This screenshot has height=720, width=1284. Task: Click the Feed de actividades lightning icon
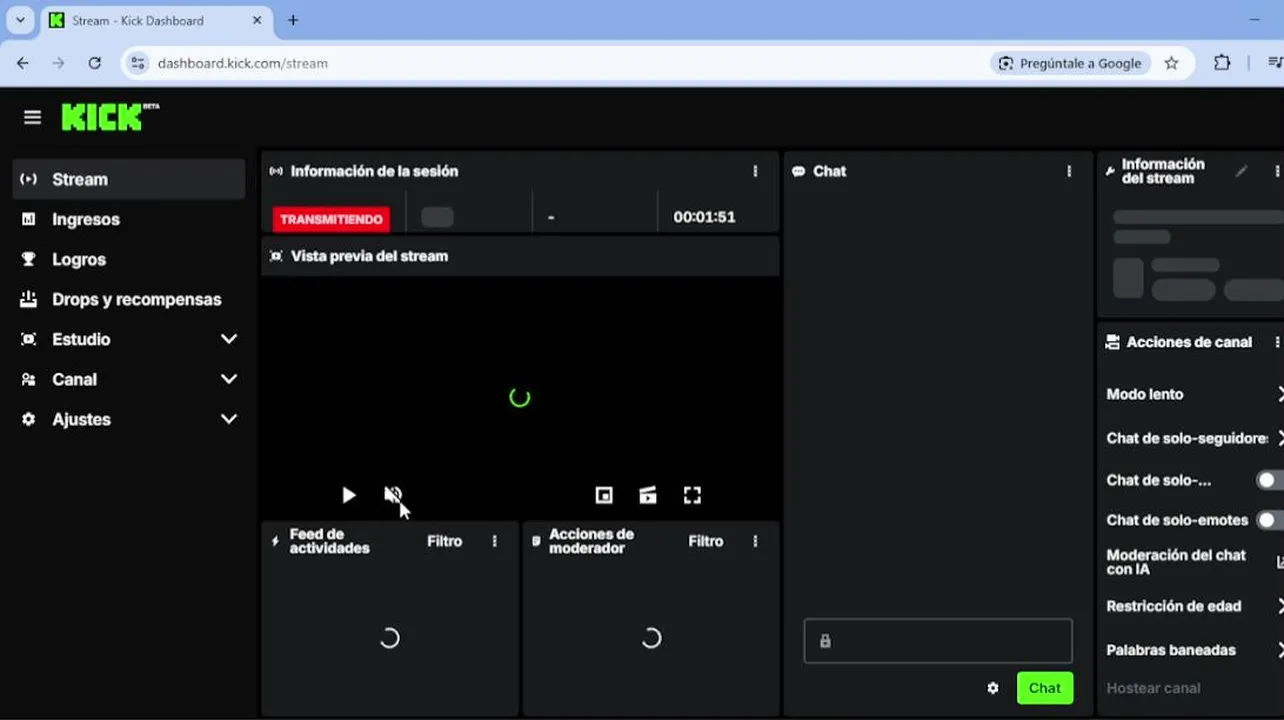[276, 541]
